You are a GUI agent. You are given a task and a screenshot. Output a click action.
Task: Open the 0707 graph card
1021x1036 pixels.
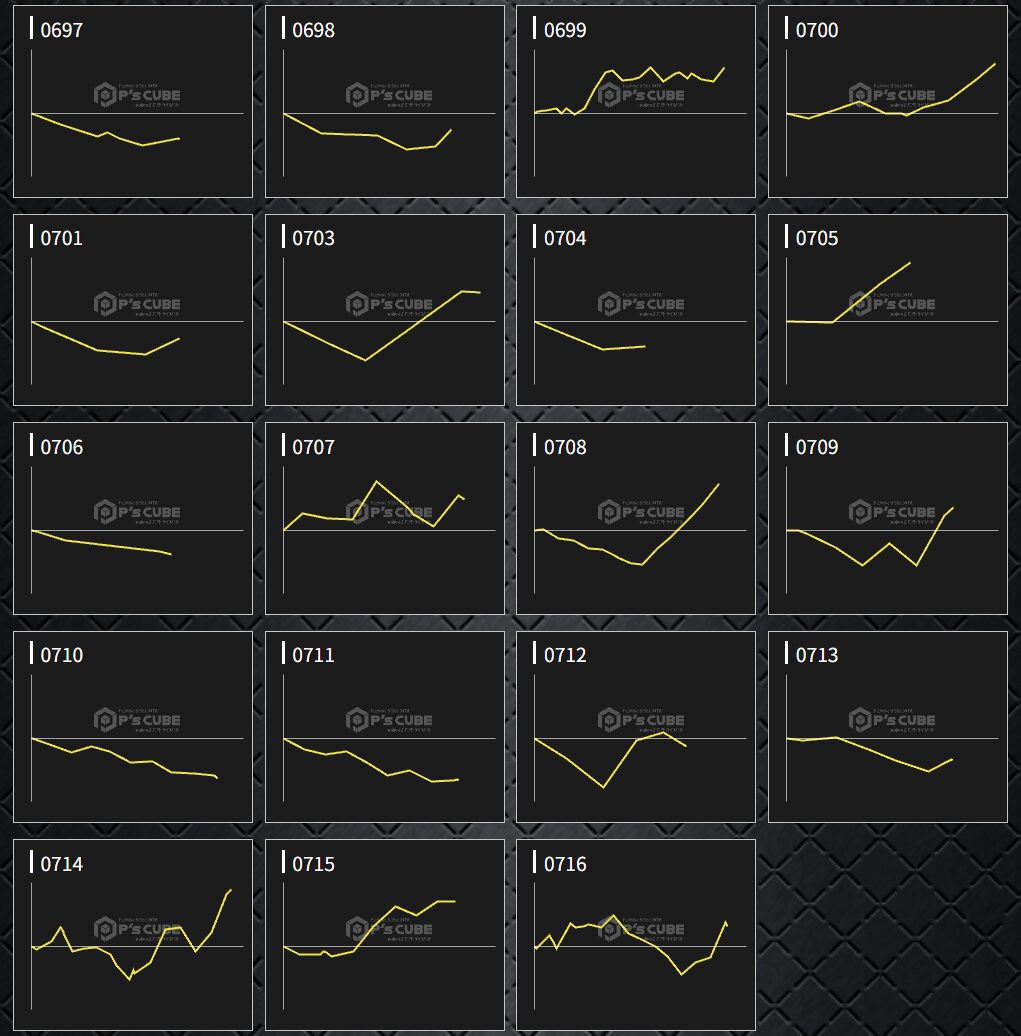(x=385, y=518)
